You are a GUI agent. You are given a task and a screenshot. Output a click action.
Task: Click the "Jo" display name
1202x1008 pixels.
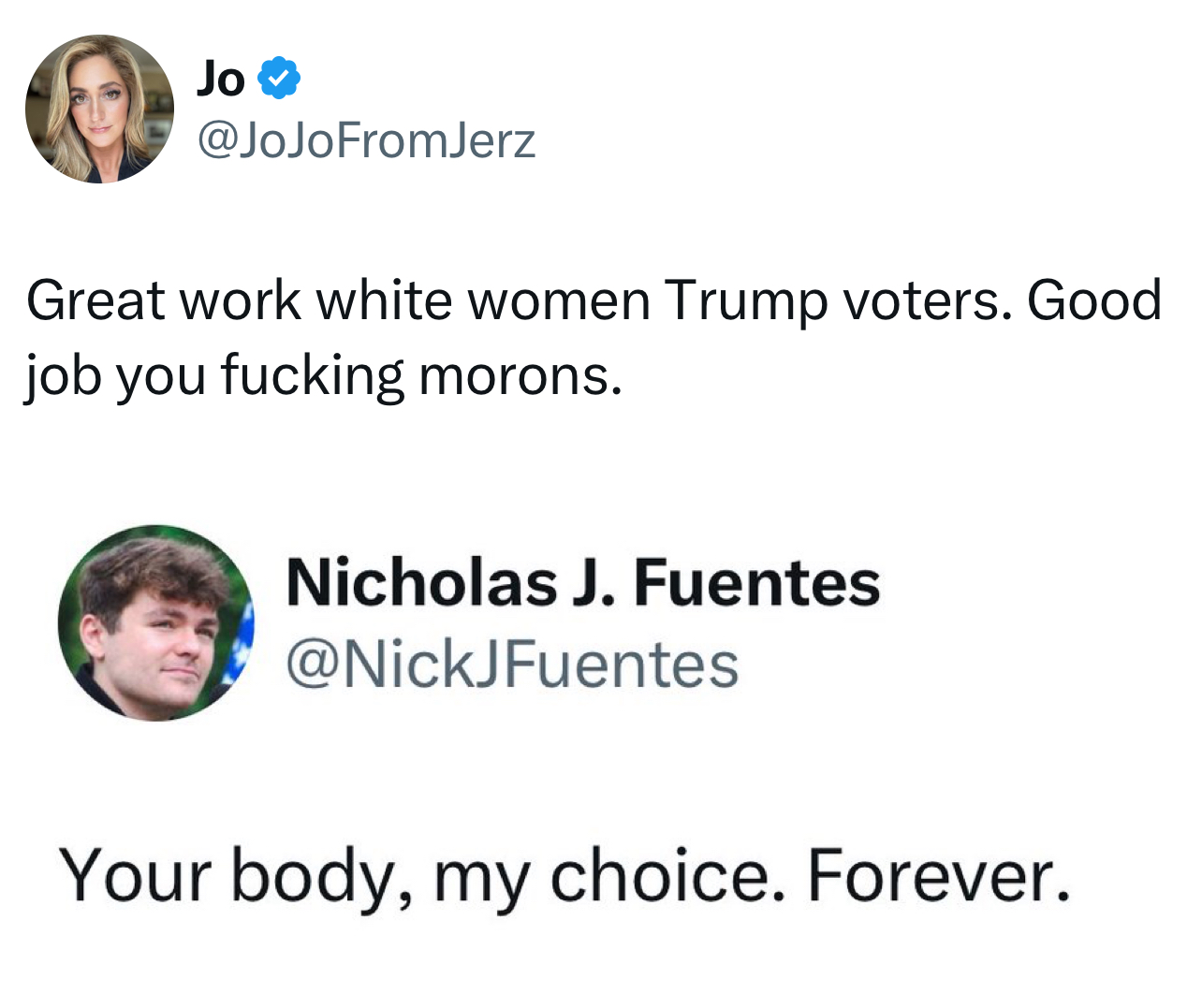(x=221, y=79)
